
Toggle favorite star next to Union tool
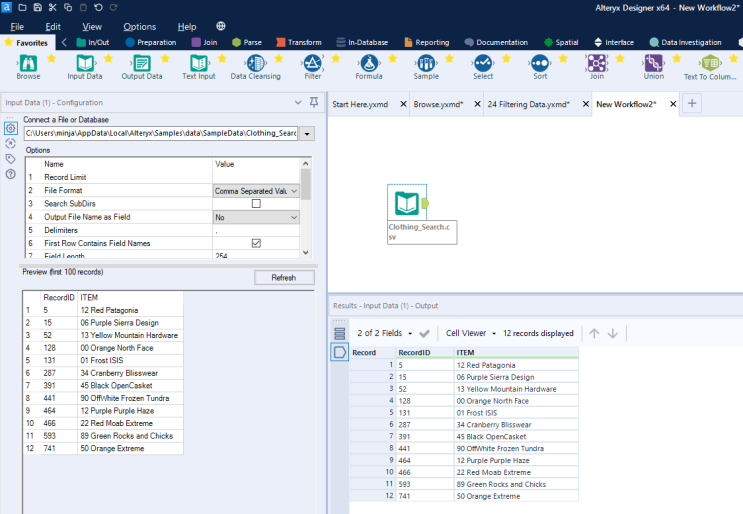pos(677,58)
